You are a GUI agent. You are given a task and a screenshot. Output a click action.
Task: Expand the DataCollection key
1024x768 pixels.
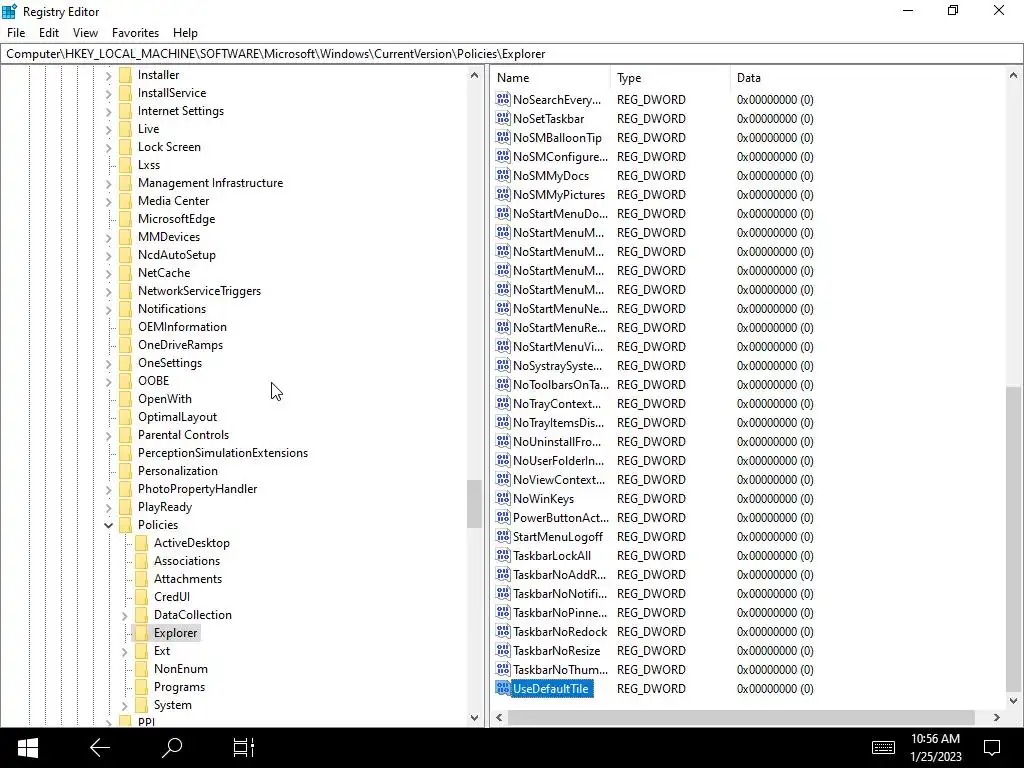click(125, 615)
